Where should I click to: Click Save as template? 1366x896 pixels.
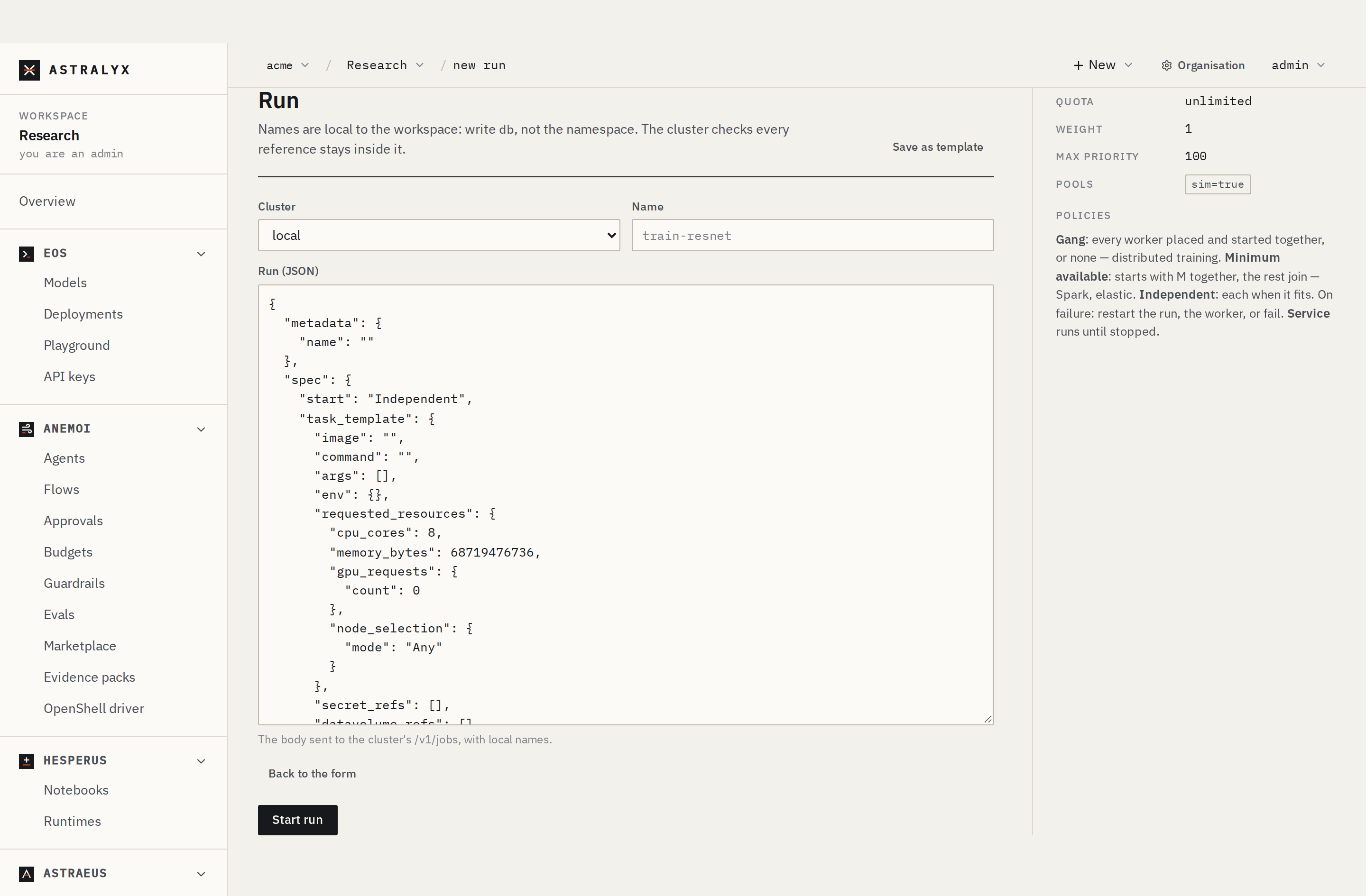coord(938,147)
